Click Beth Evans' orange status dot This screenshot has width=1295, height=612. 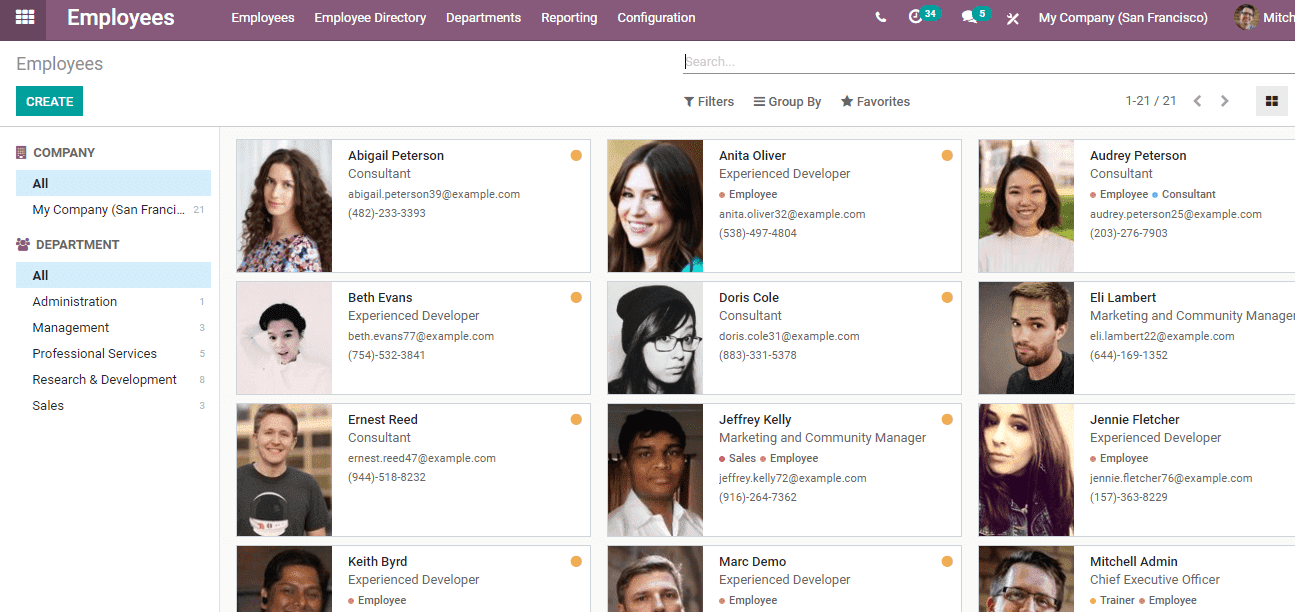click(x=576, y=298)
